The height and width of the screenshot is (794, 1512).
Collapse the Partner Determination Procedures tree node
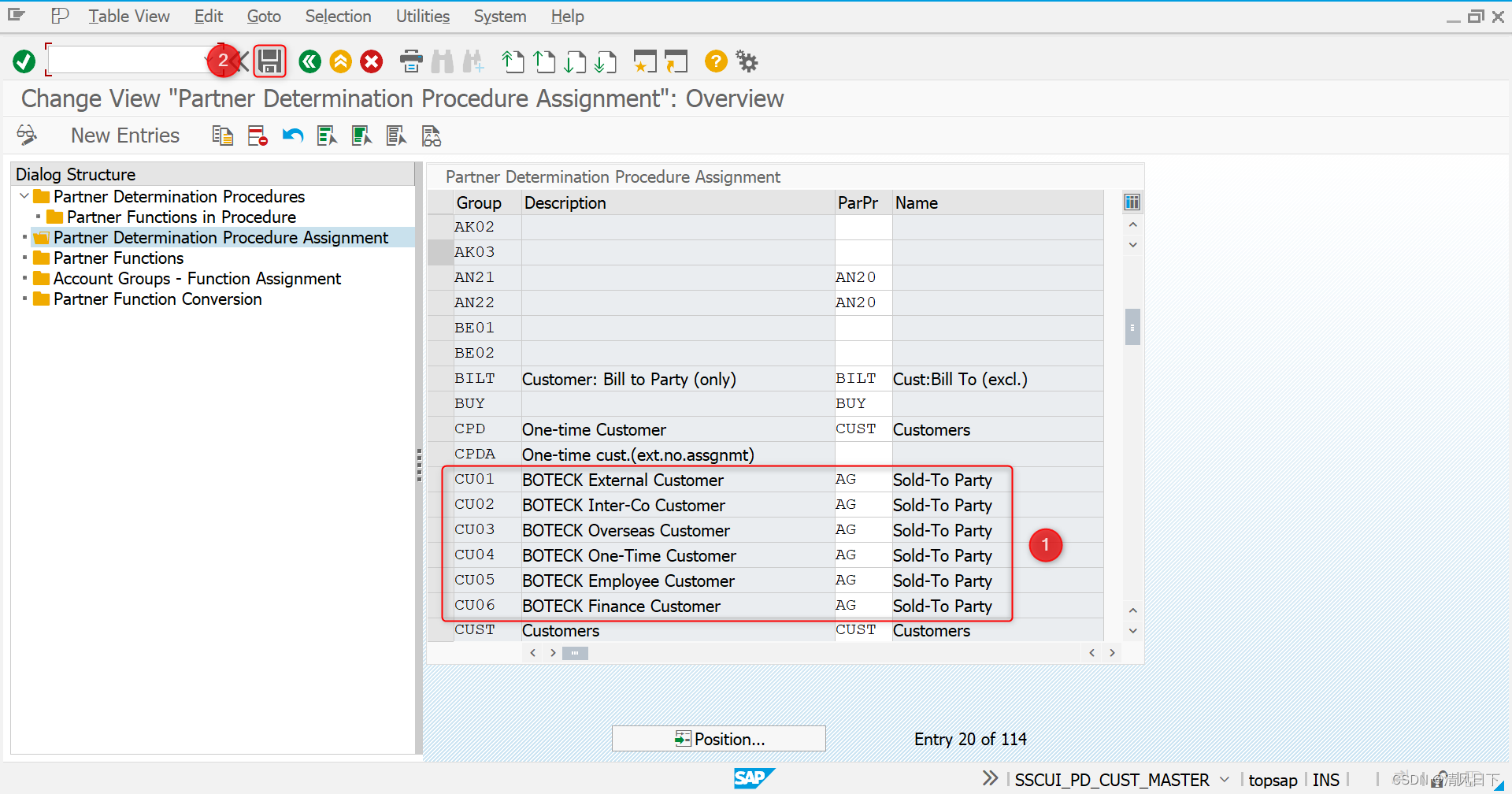click(23, 196)
